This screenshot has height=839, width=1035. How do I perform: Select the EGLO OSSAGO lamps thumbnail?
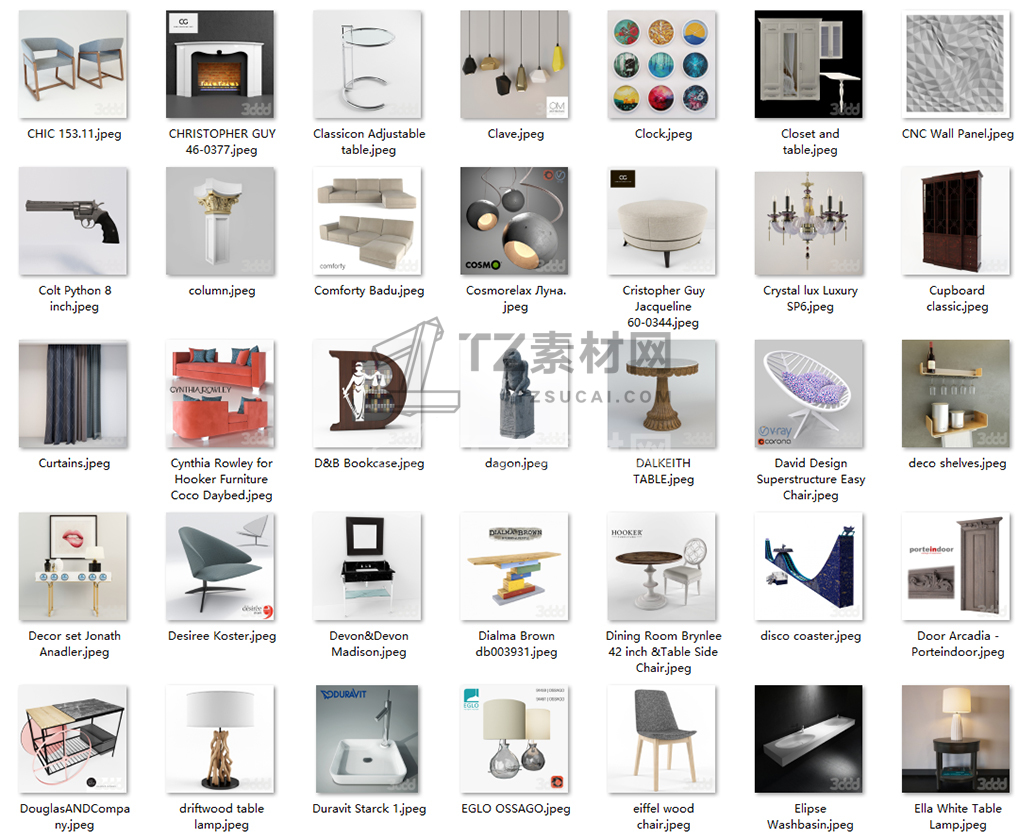tap(515, 739)
